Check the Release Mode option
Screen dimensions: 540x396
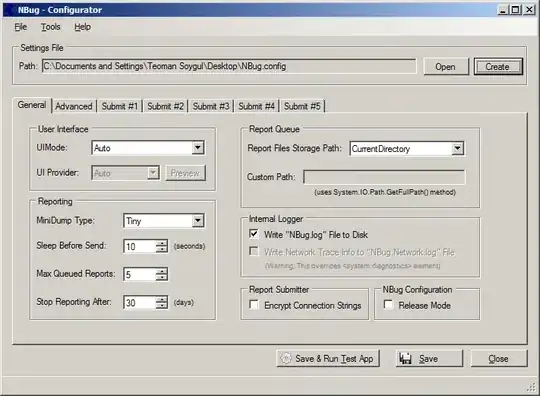click(388, 305)
